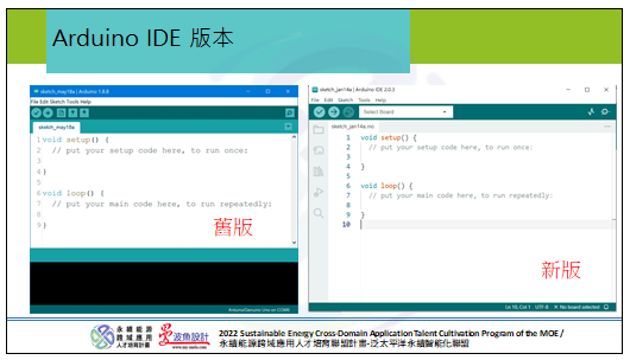Image resolution: width=630 pixels, height=360 pixels.
Task: Click tab bar ellipsis in IDE 2.0.3
Action: (607, 127)
